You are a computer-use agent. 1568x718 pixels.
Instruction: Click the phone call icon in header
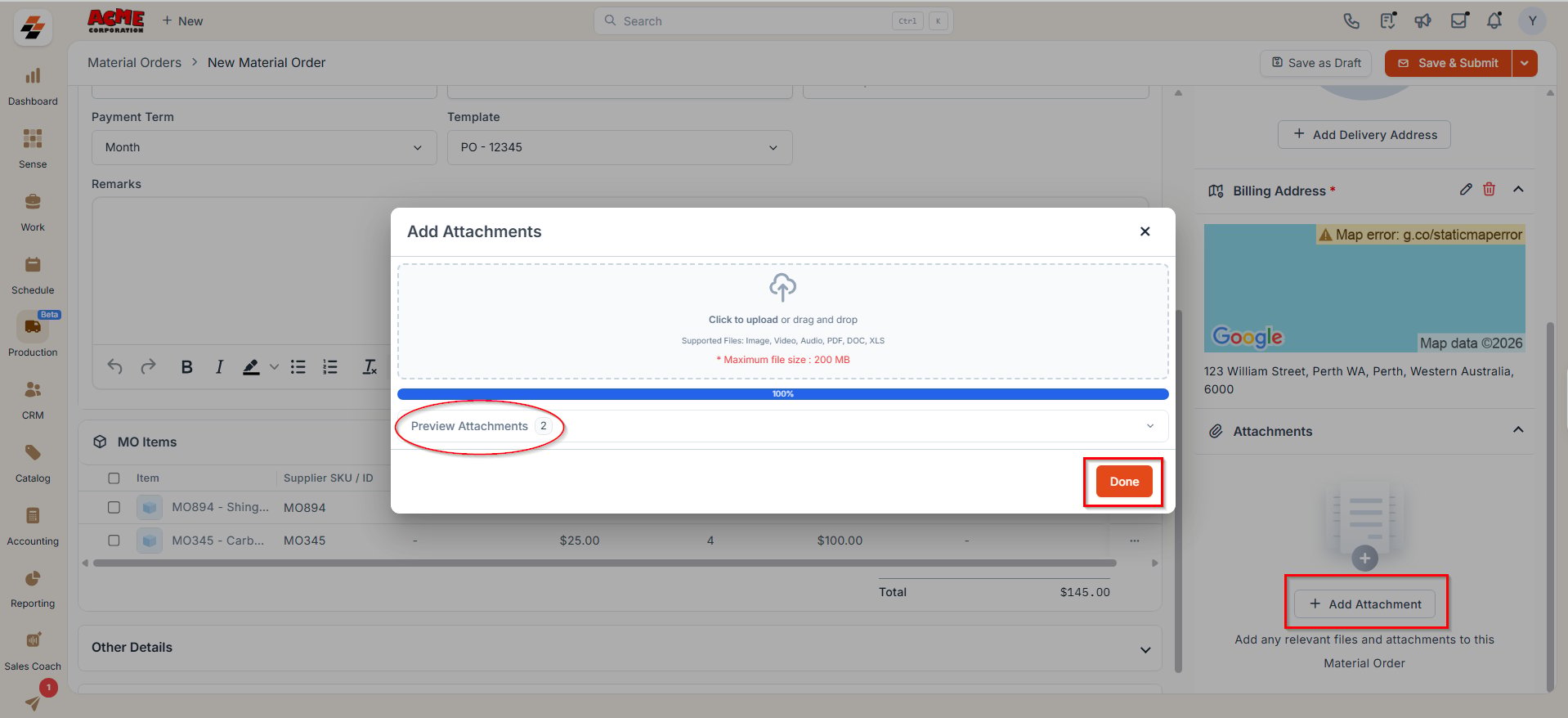[x=1351, y=21]
